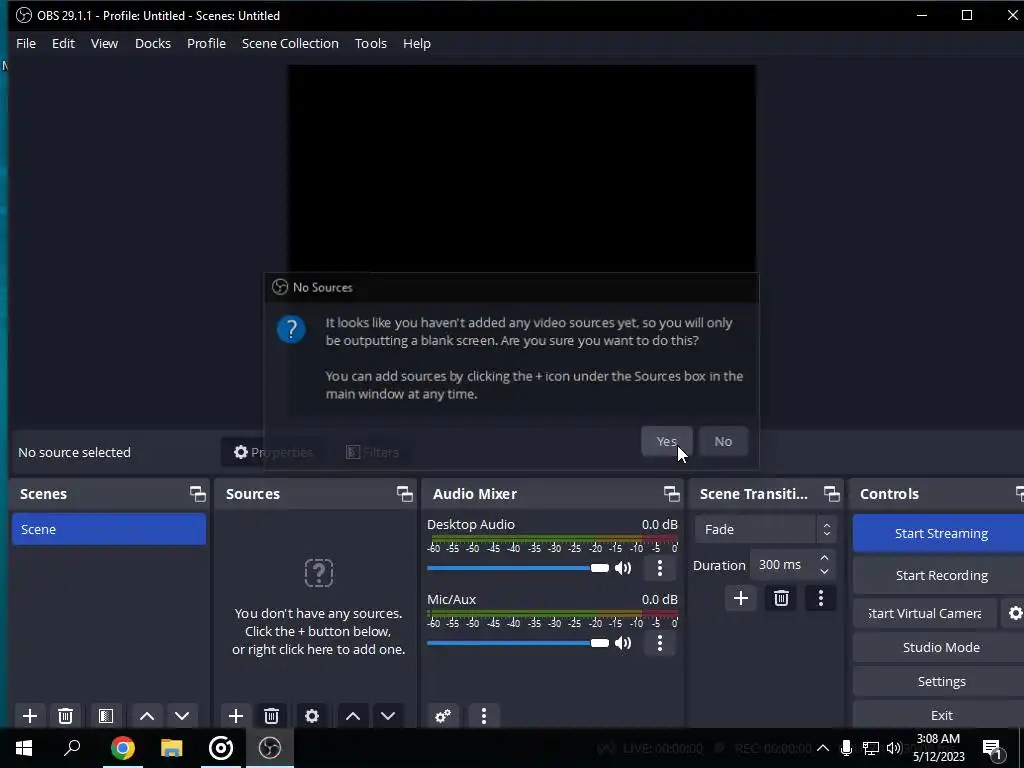Open Mic/Aux options three-dot menu
Screen dimensions: 1024x768
(x=660, y=643)
